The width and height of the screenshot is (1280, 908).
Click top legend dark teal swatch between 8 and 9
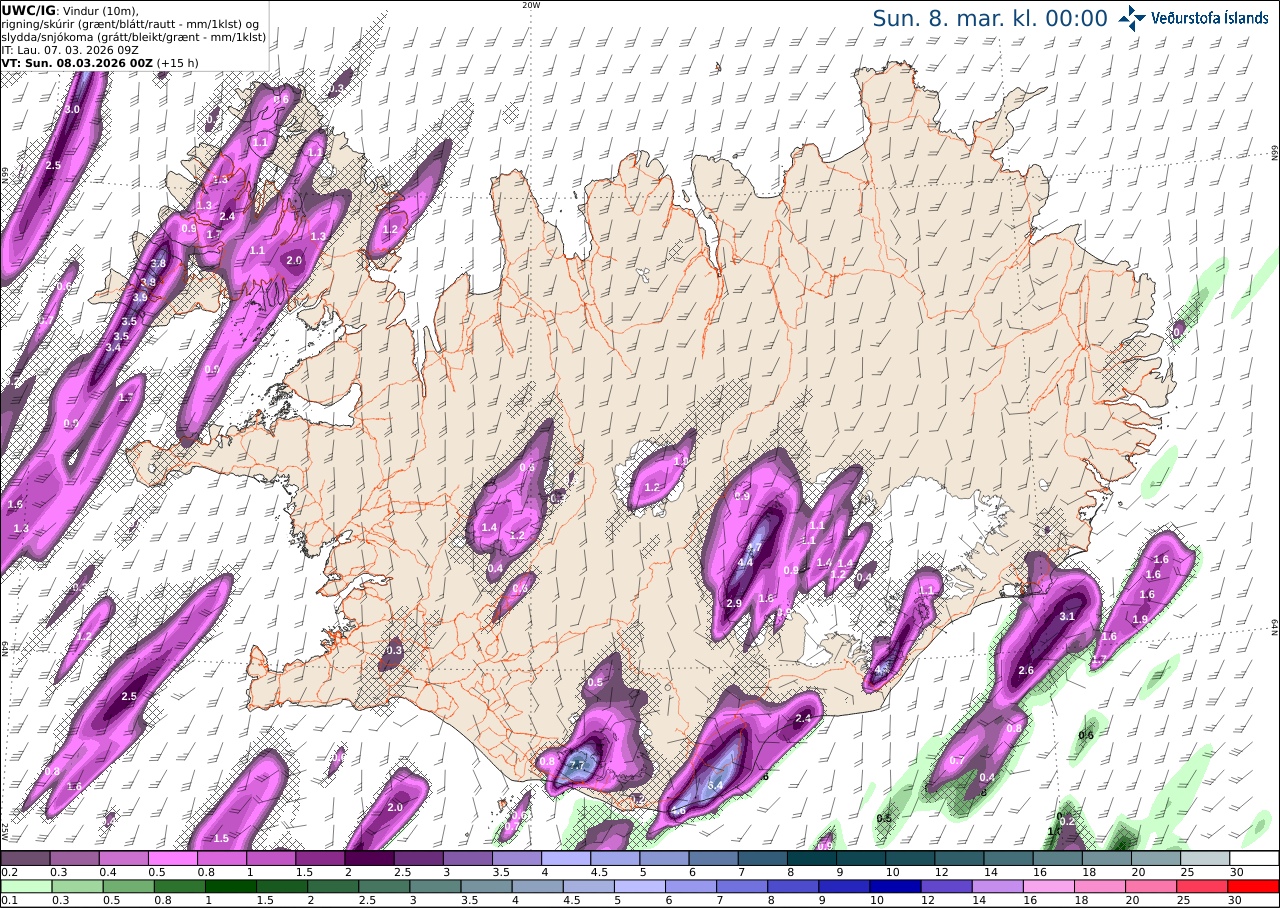(x=812, y=858)
